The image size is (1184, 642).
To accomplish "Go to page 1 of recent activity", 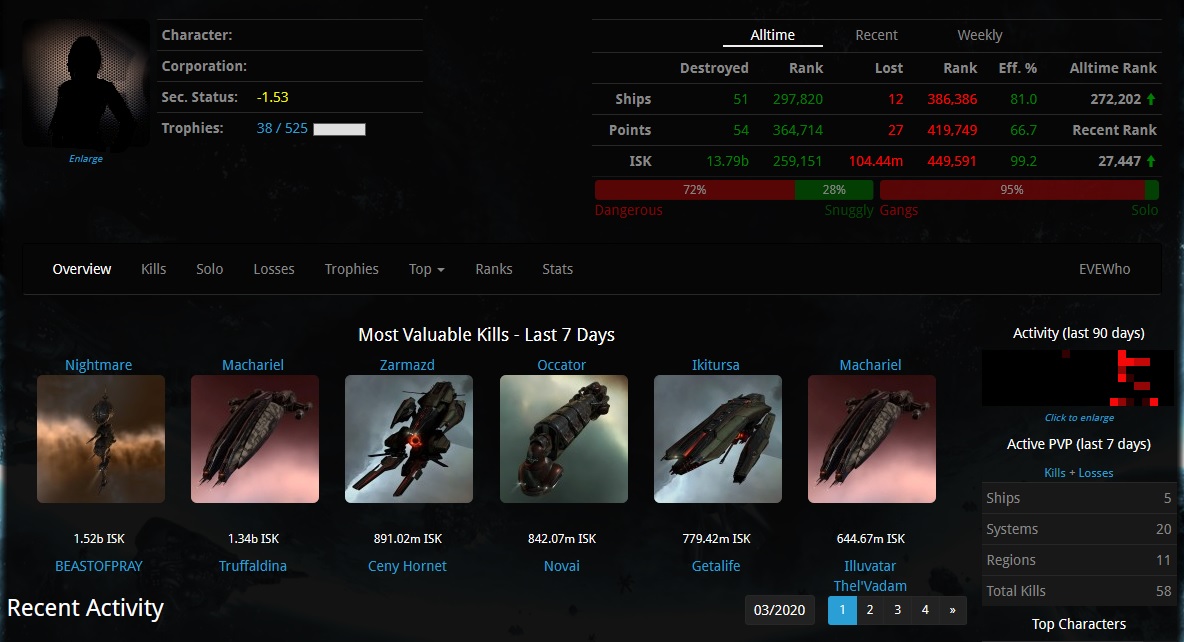I will pos(842,610).
